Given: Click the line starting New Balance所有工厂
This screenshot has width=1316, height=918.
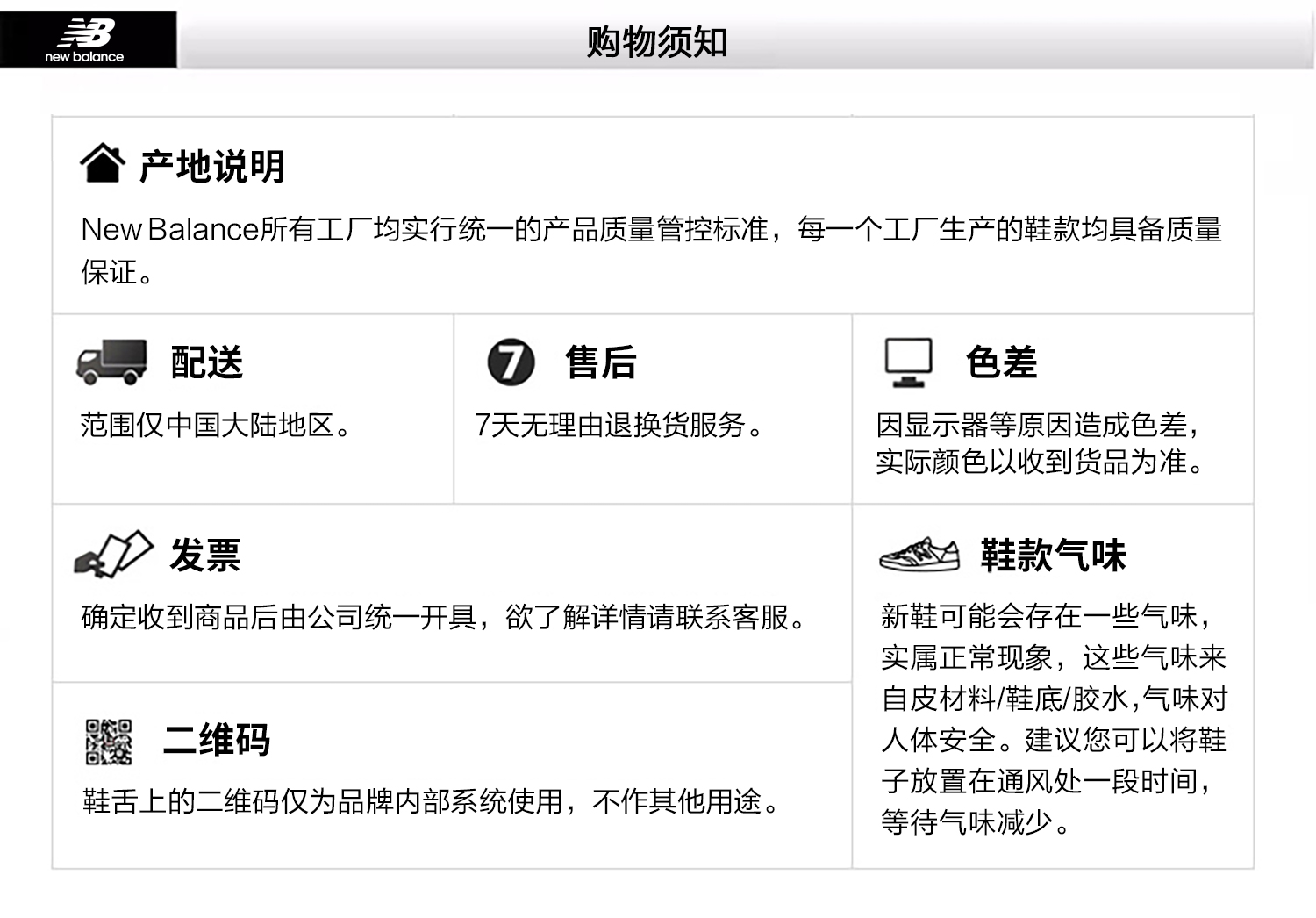Looking at the screenshot, I should pos(652,230).
